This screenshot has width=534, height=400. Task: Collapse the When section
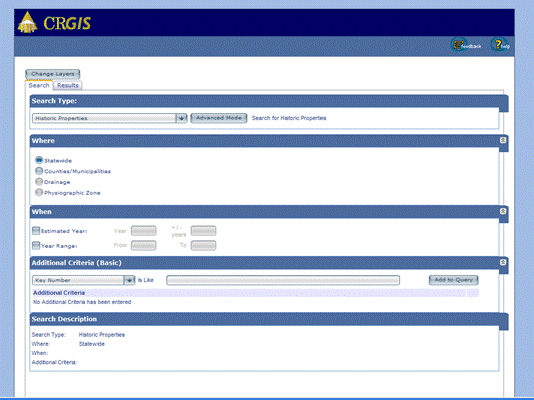point(503,211)
